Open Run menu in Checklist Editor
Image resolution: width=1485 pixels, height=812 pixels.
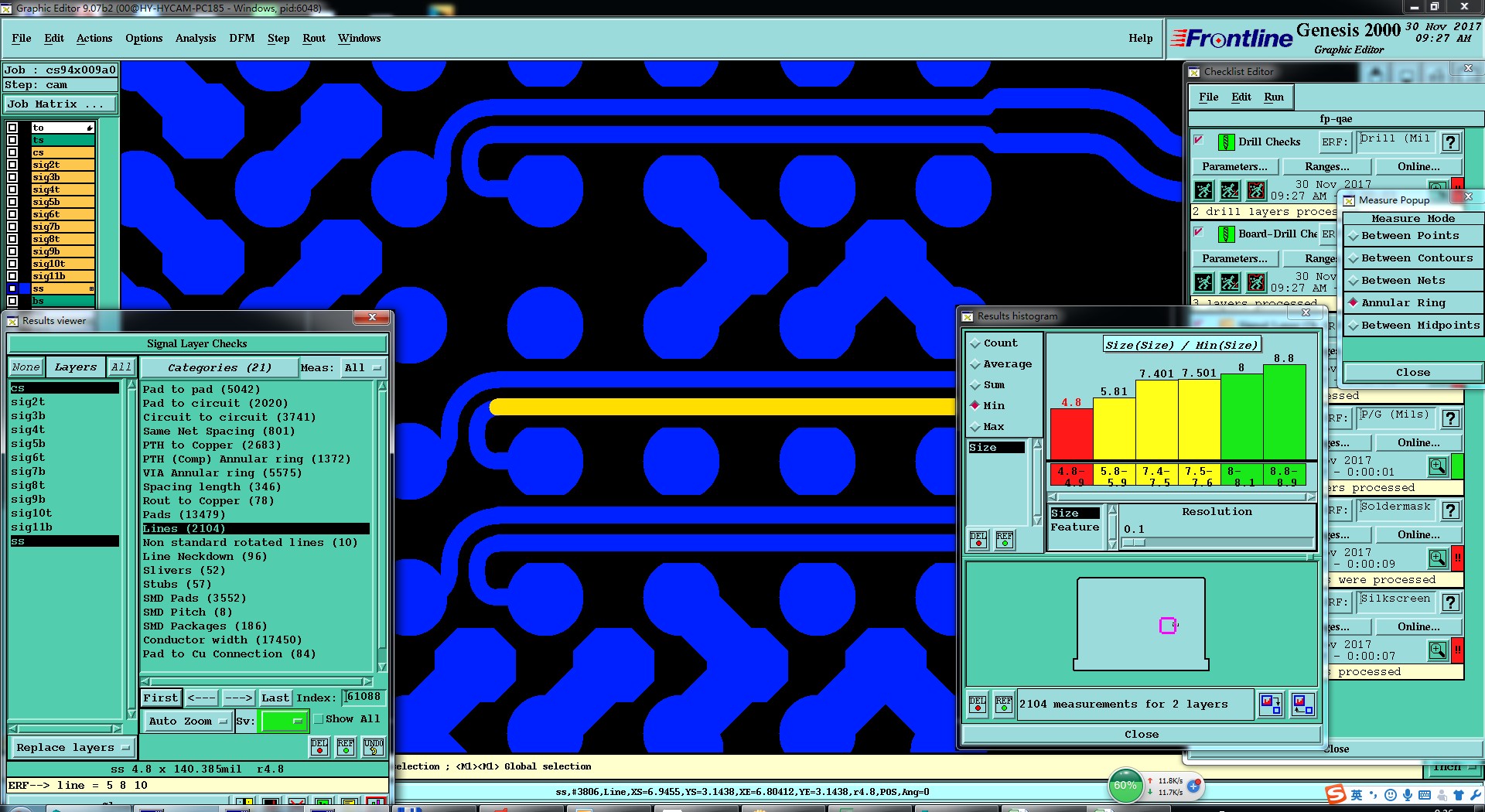click(1274, 97)
